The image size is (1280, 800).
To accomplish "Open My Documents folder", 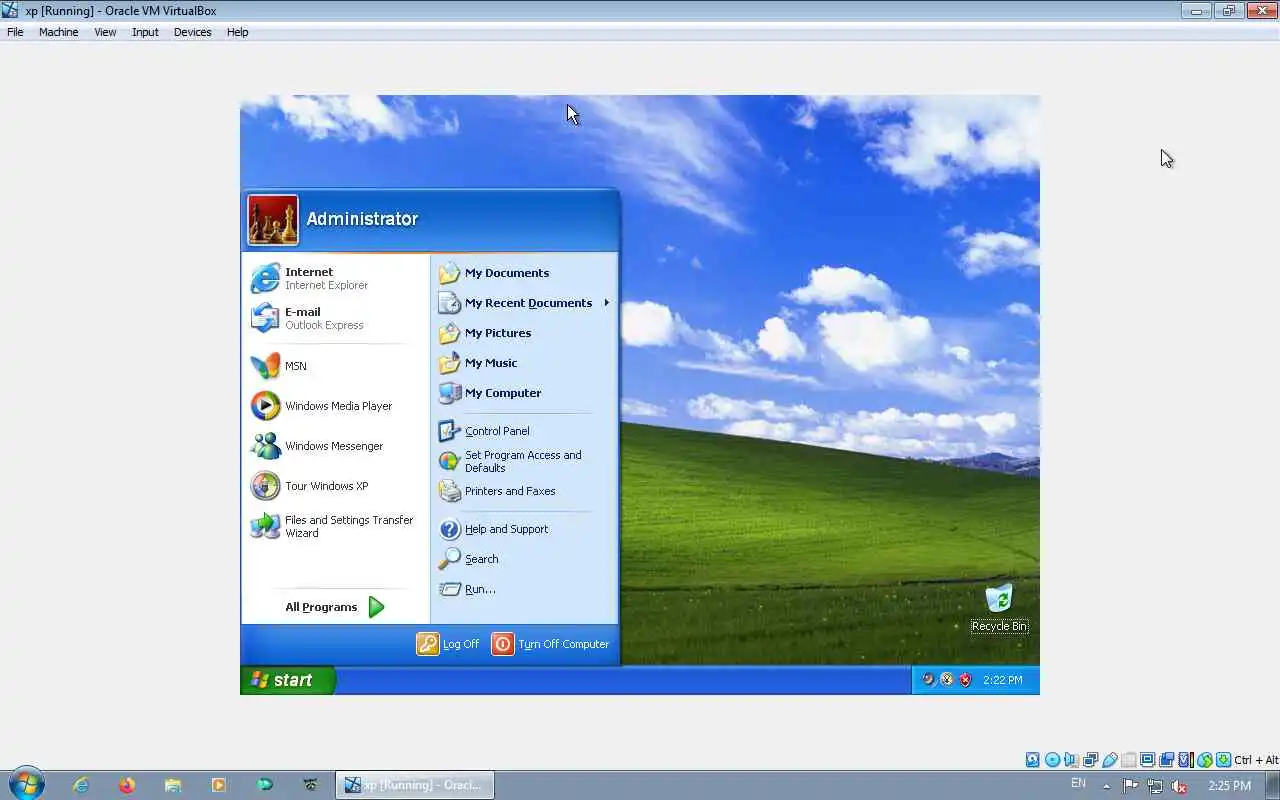I will pyautogui.click(x=524, y=273).
